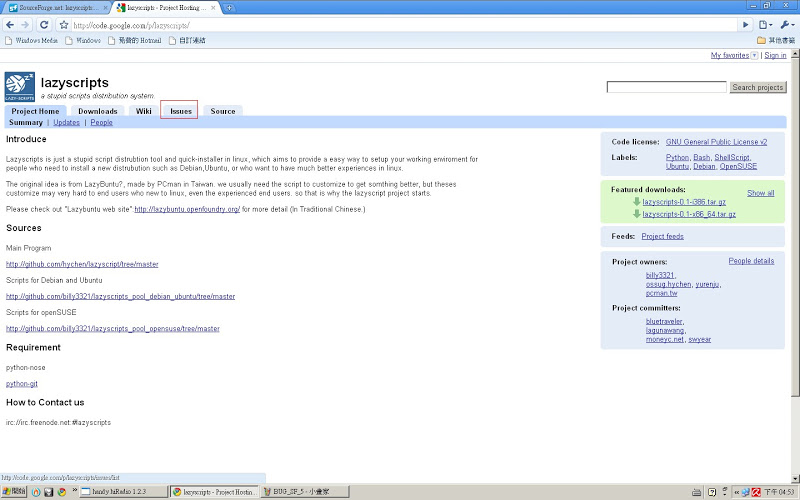Open the Windows bookmark
Viewport: 800px width, 500px height.
point(83,40)
